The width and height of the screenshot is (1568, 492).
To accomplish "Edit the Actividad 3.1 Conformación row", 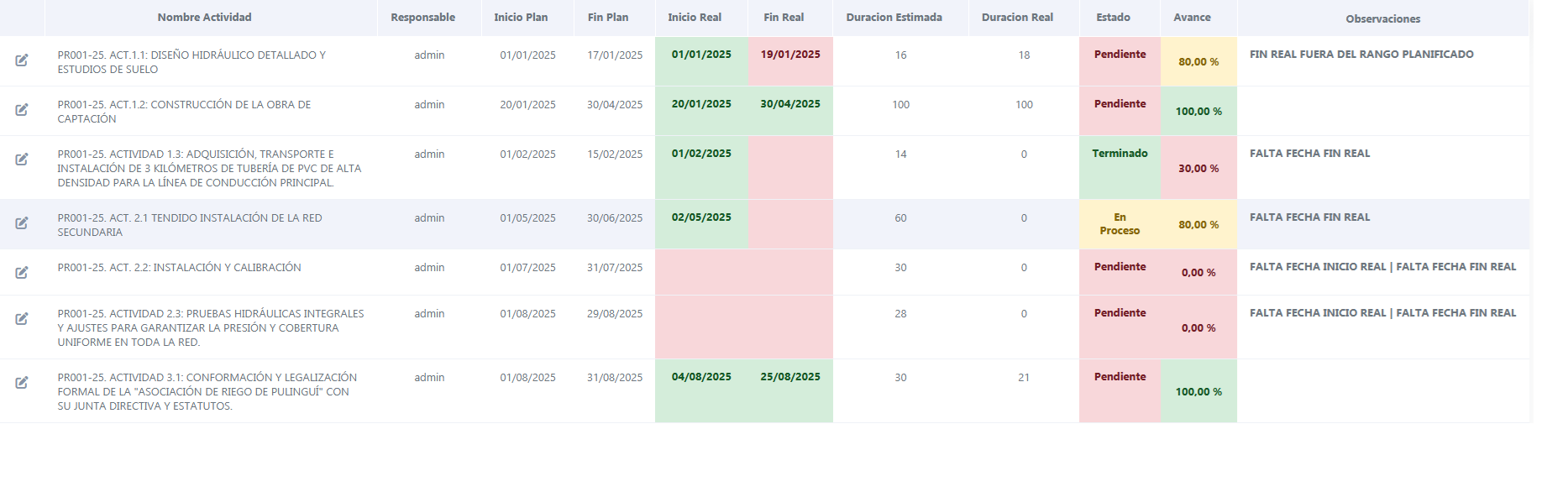I will 22,383.
